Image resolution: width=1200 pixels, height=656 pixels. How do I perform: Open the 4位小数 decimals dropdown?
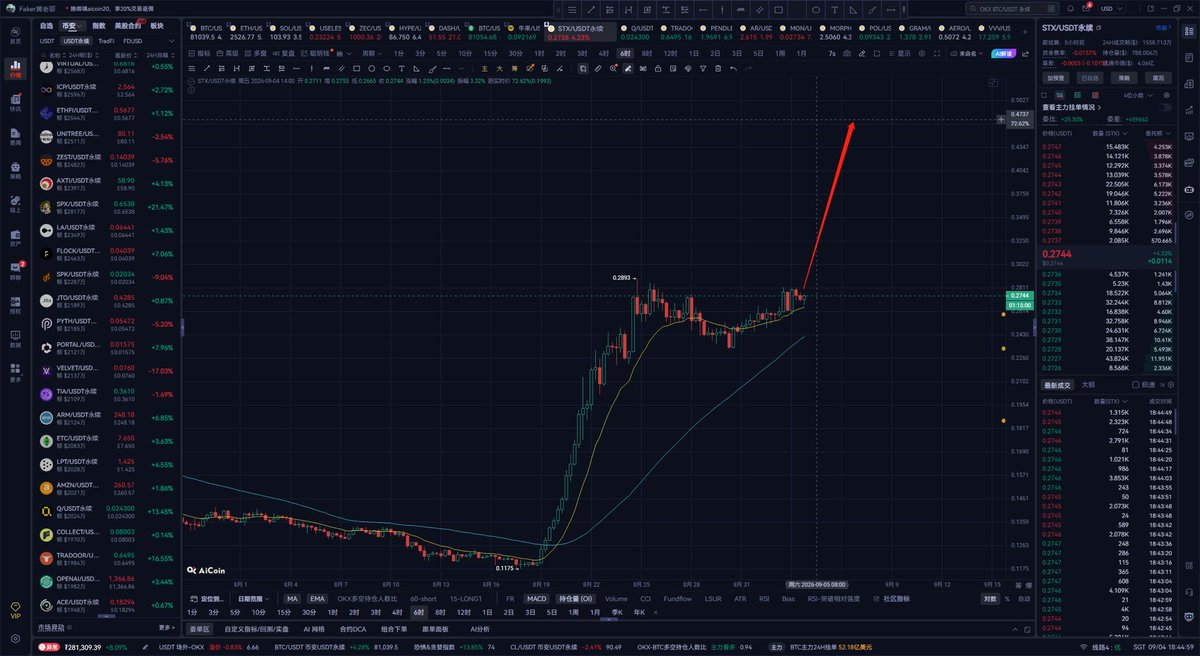1138,95
